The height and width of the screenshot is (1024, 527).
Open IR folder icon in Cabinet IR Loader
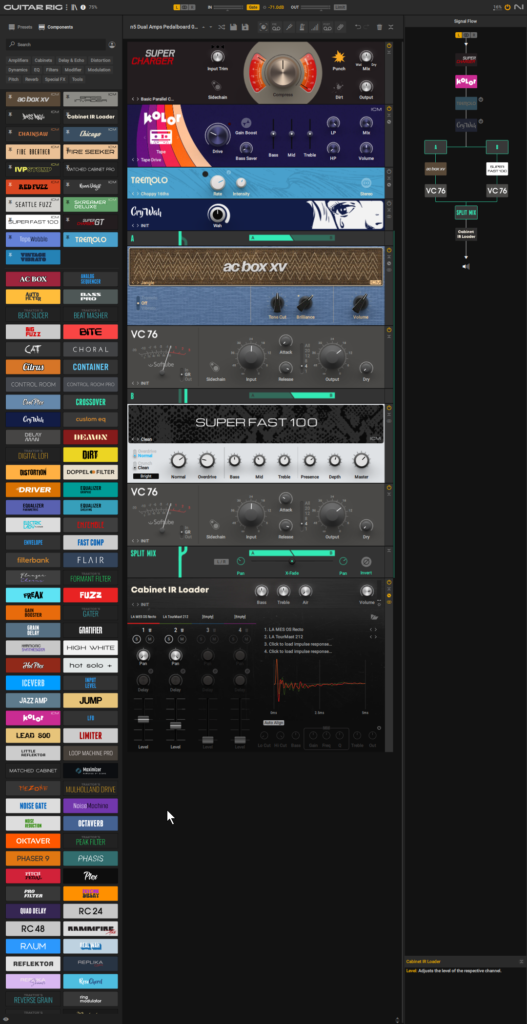pyautogui.click(x=374, y=616)
